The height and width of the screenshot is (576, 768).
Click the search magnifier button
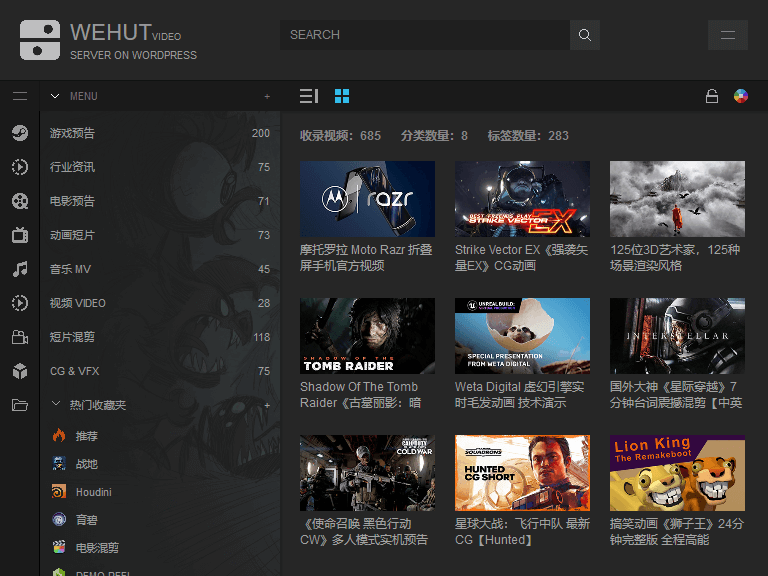click(585, 35)
